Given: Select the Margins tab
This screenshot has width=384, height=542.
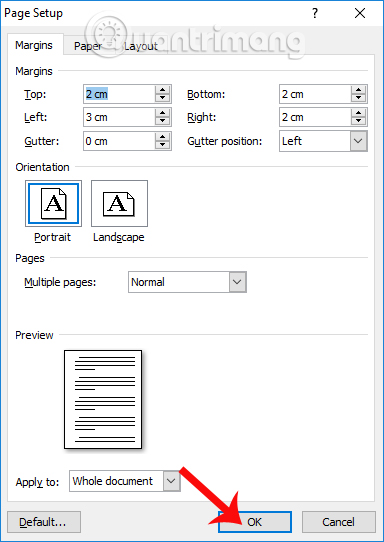Looking at the screenshot, I should click(x=34, y=45).
